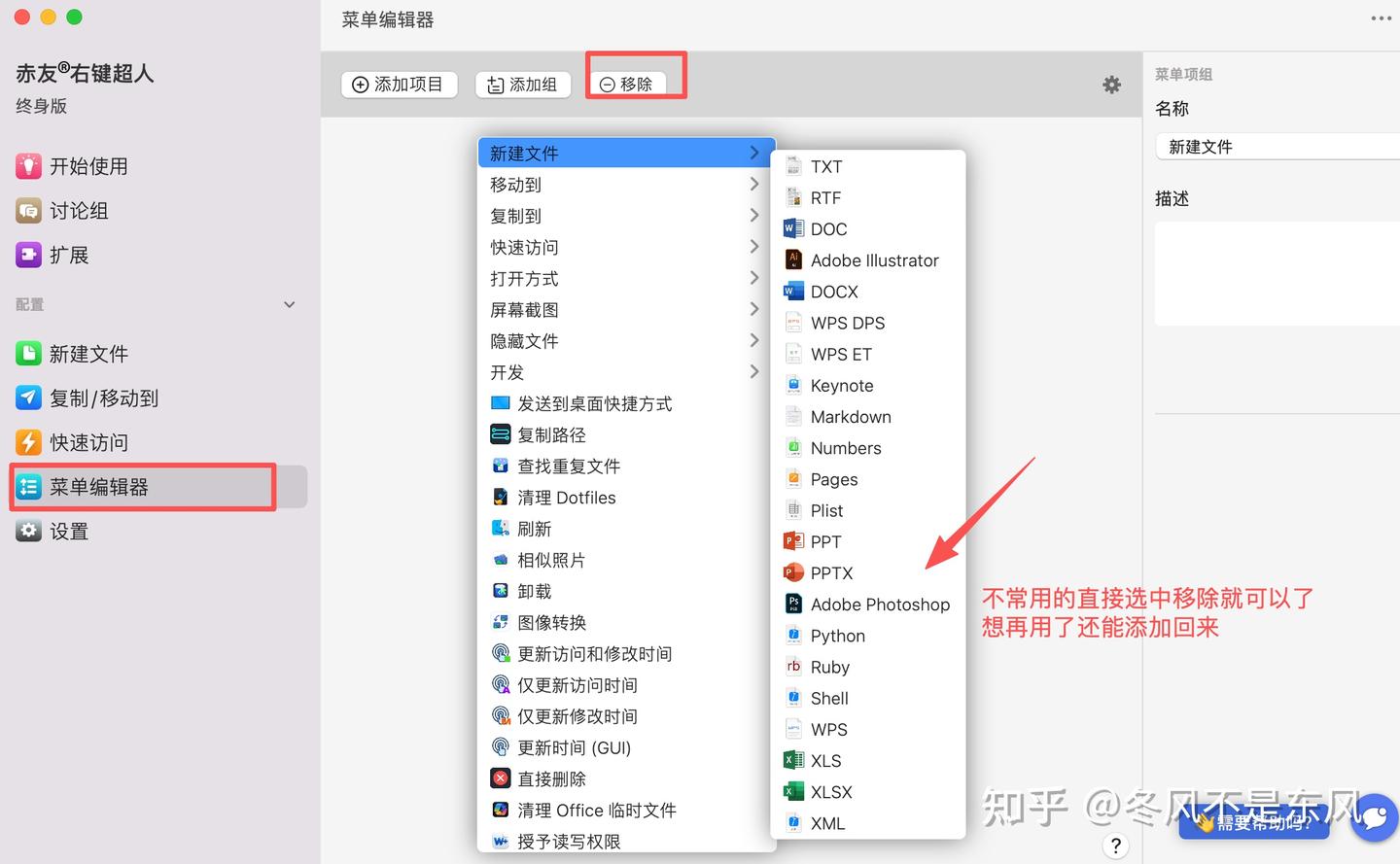Screen dimensions: 1400x864
Task: Expand the 屏幕截图 submenu arrow
Action: click(754, 309)
